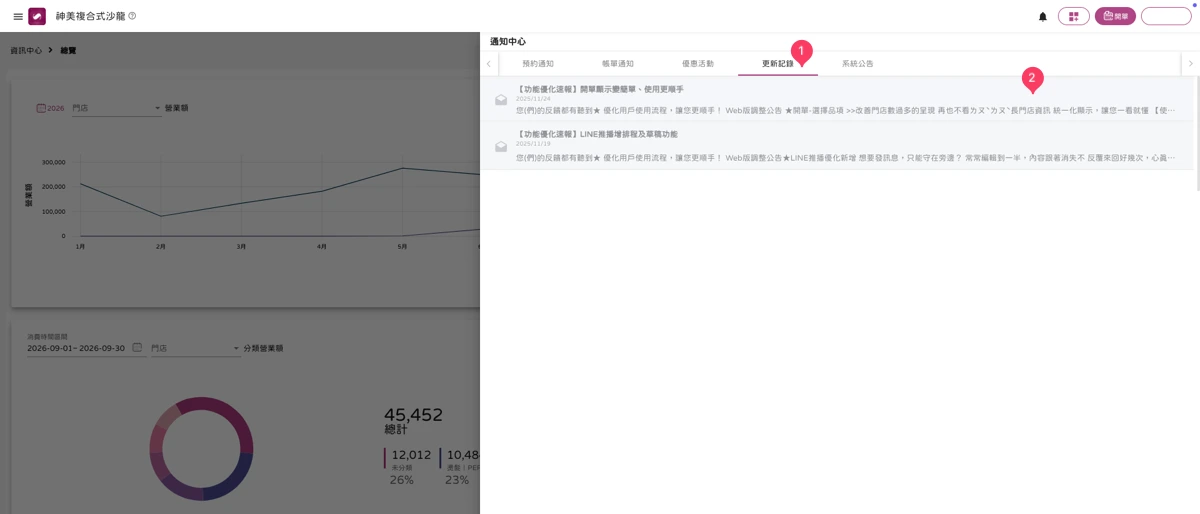Click the 12,012 未分類 legend entry

(x=408, y=467)
